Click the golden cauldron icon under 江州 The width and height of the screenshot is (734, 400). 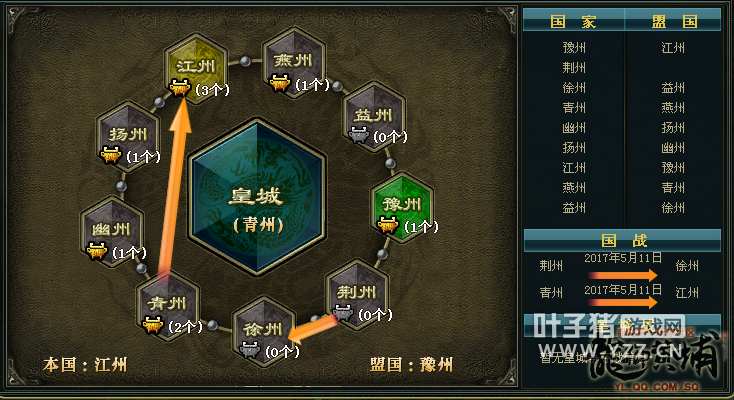(179, 88)
